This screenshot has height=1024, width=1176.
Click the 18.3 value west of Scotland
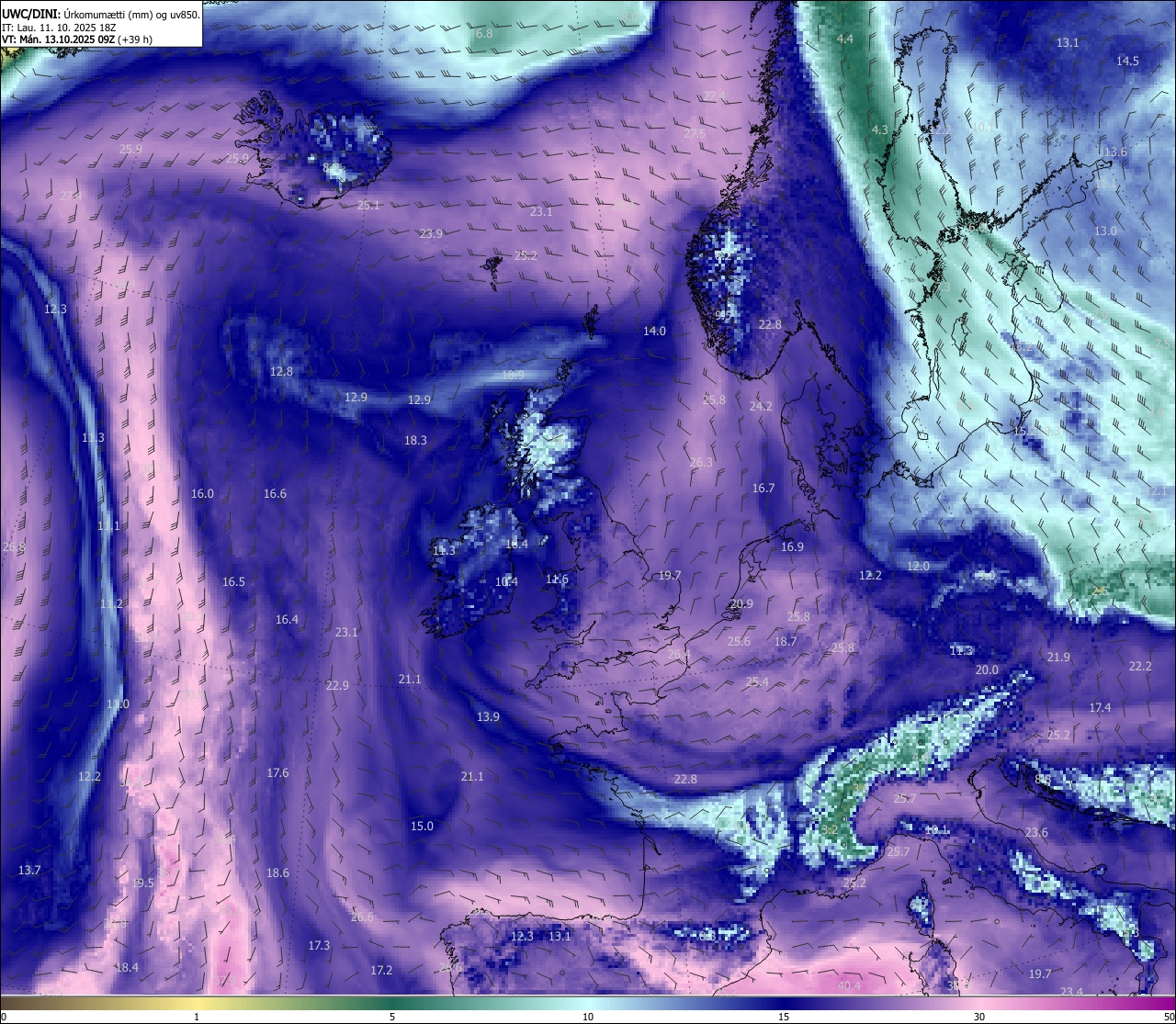coord(415,440)
